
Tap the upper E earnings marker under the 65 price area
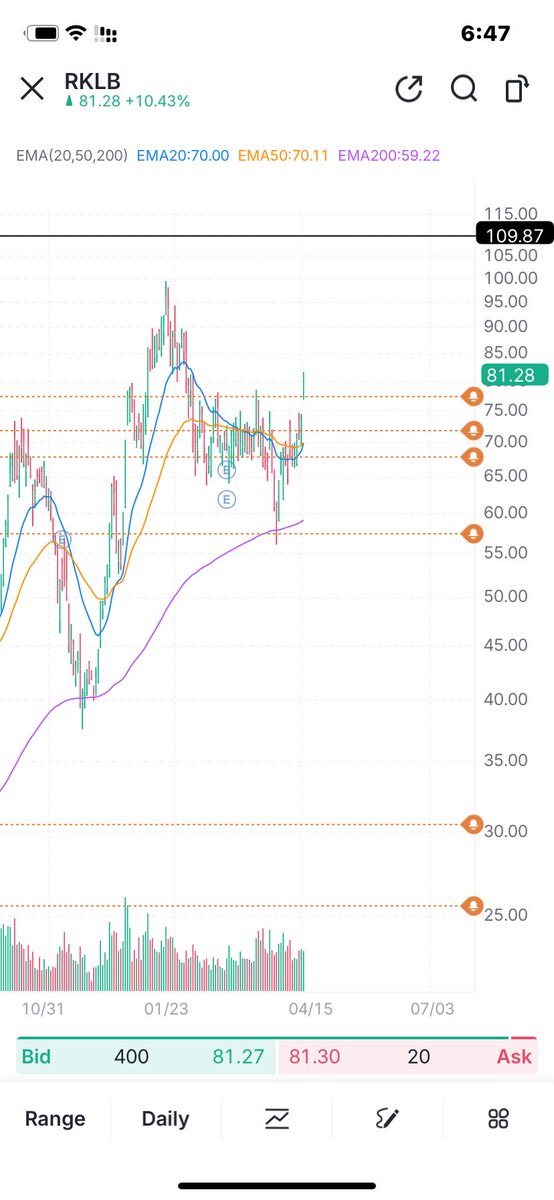click(x=227, y=469)
